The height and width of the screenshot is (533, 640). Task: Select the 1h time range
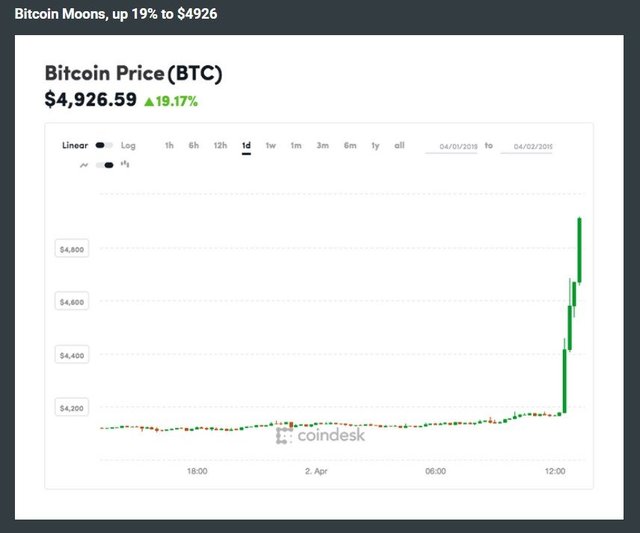pyautogui.click(x=169, y=146)
